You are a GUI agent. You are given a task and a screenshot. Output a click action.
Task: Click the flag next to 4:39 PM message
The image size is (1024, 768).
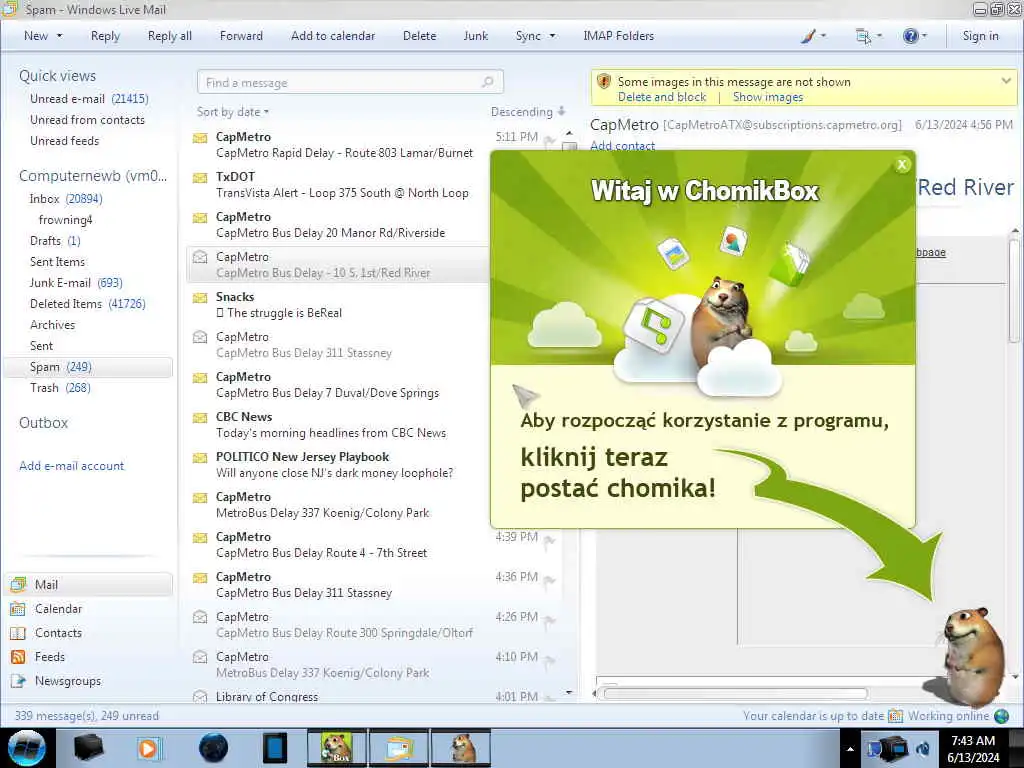tap(550, 539)
